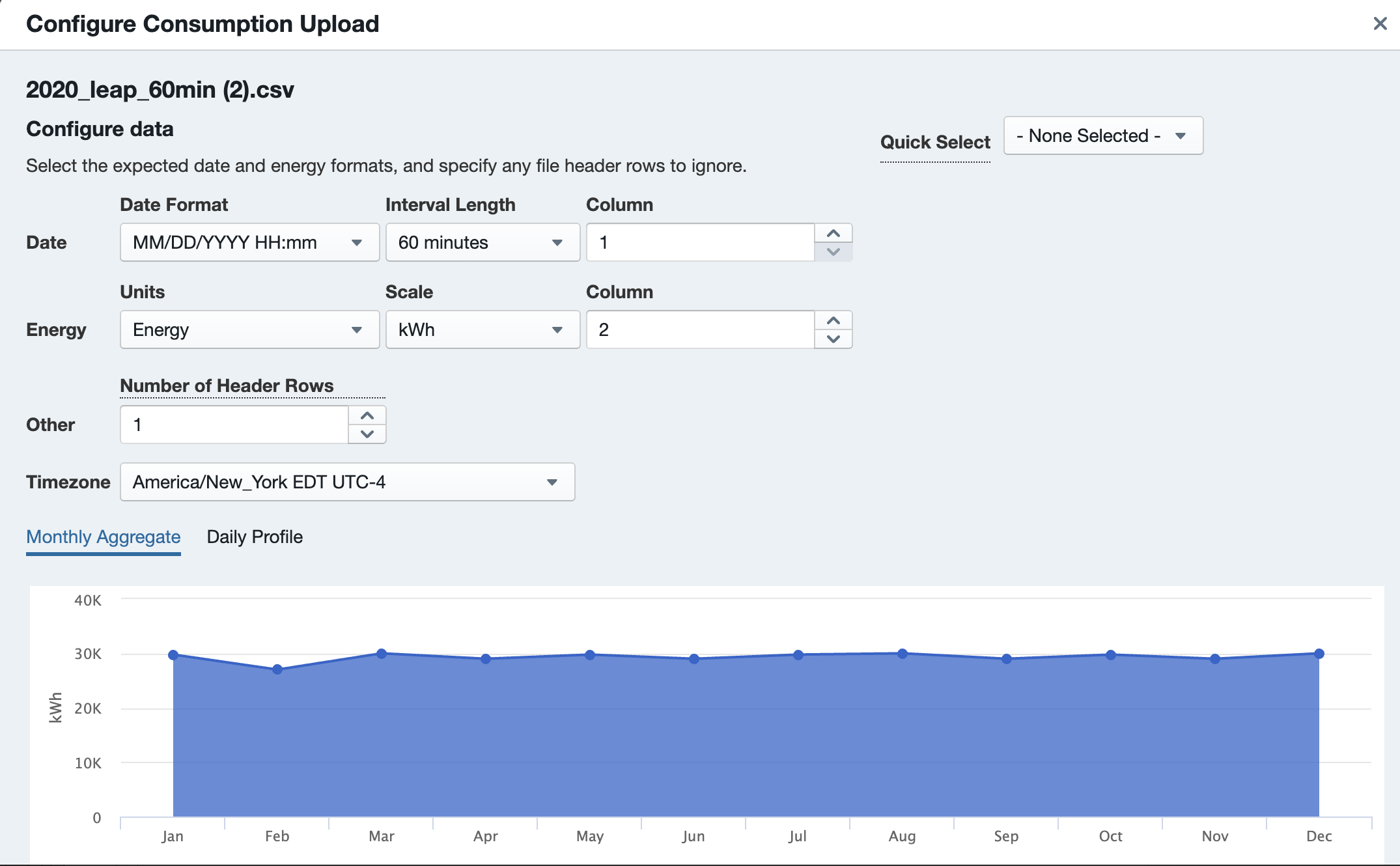Click the Feb data point on chart
Screen dimensions: 1400x866
point(277,669)
